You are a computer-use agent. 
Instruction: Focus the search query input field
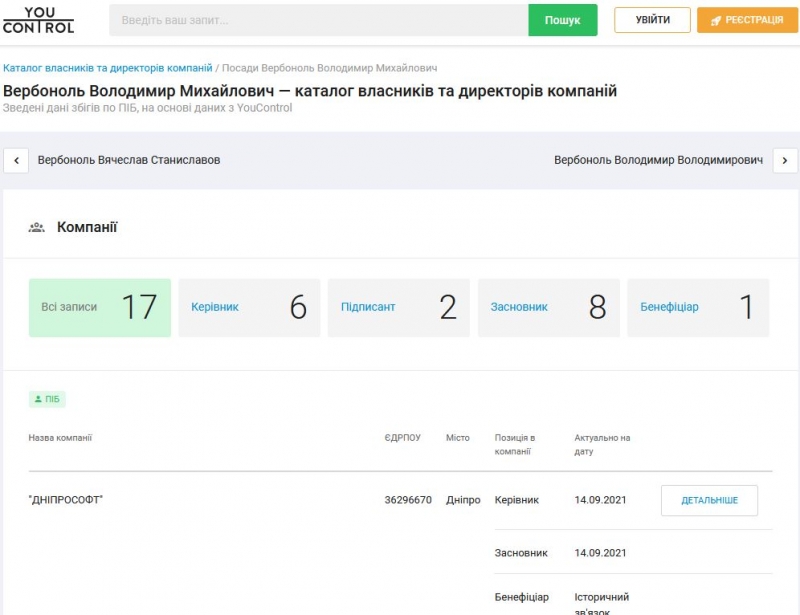point(318,20)
